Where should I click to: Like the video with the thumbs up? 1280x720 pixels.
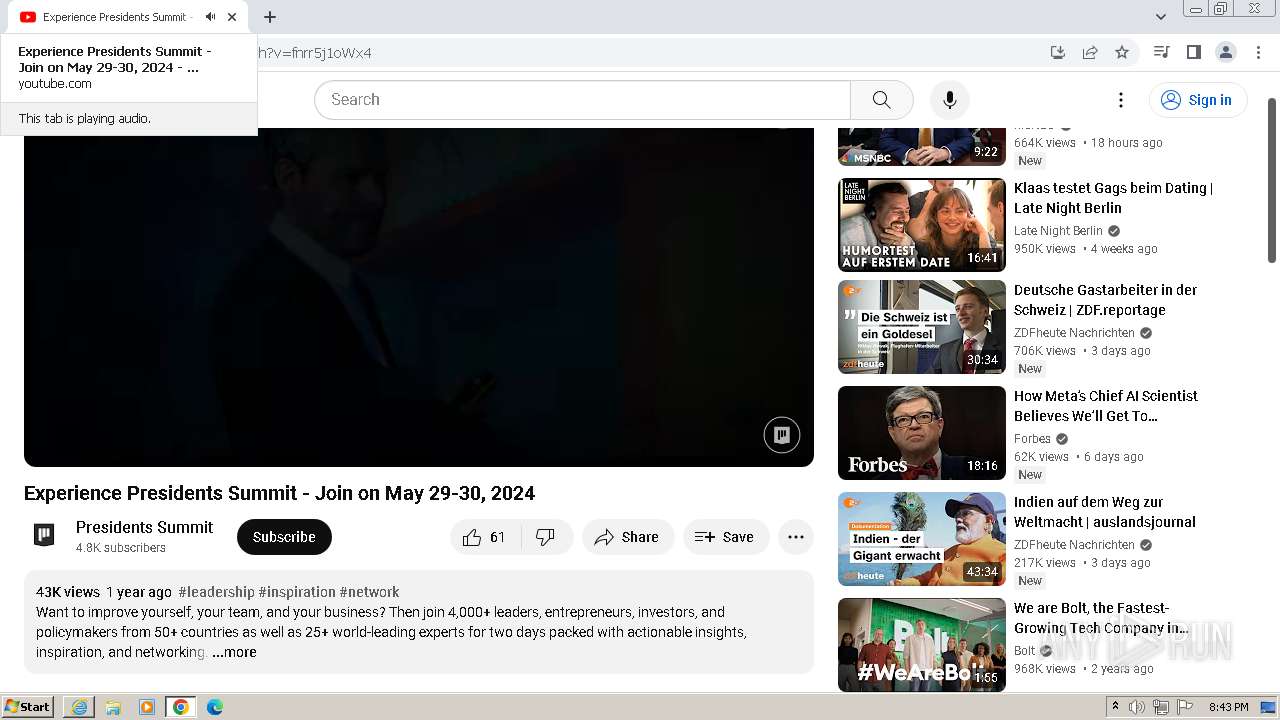(486, 537)
